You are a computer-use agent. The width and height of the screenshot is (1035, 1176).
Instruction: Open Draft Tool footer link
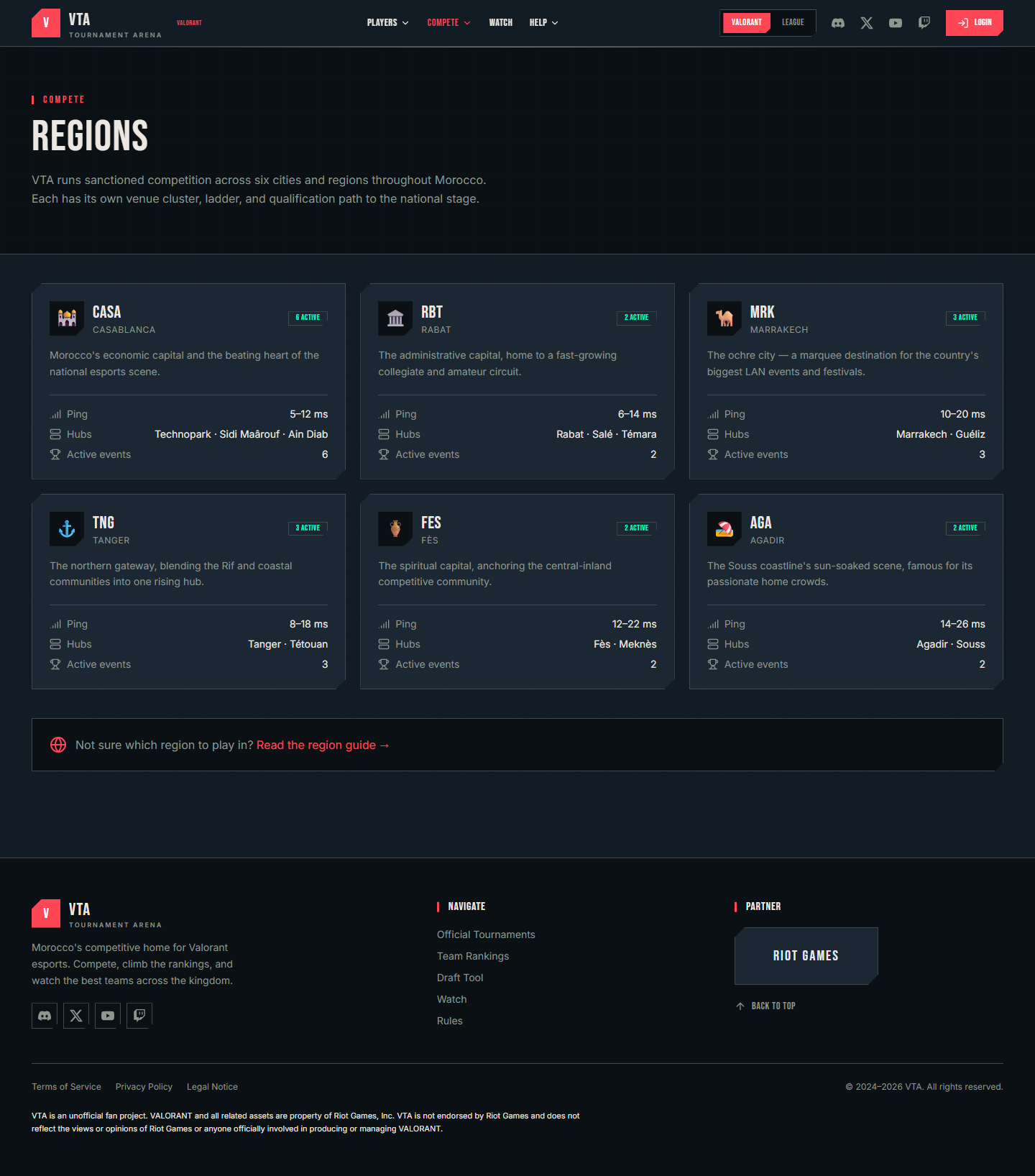[460, 978]
